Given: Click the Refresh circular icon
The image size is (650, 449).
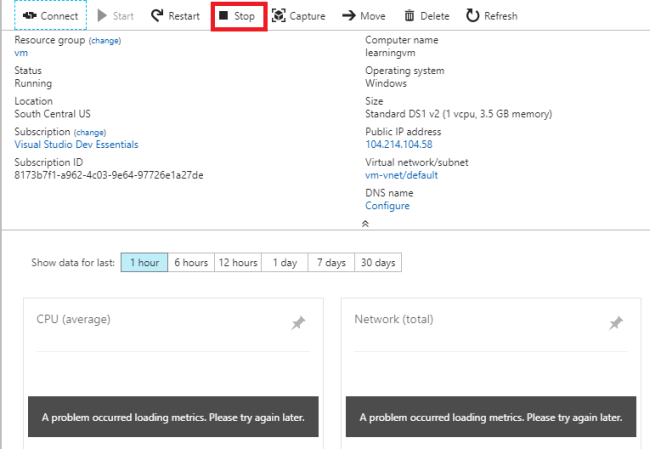Looking at the screenshot, I should coord(472,16).
